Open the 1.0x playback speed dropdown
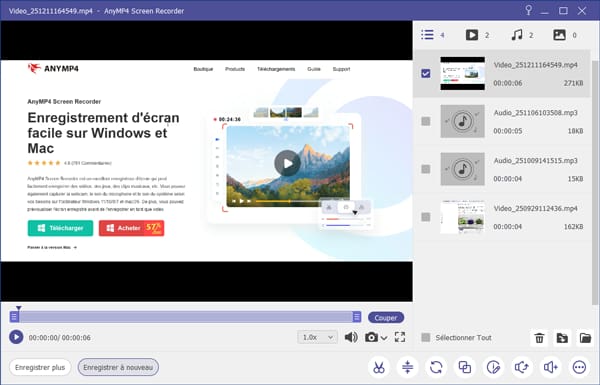This screenshot has height=385, width=600. 317,337
